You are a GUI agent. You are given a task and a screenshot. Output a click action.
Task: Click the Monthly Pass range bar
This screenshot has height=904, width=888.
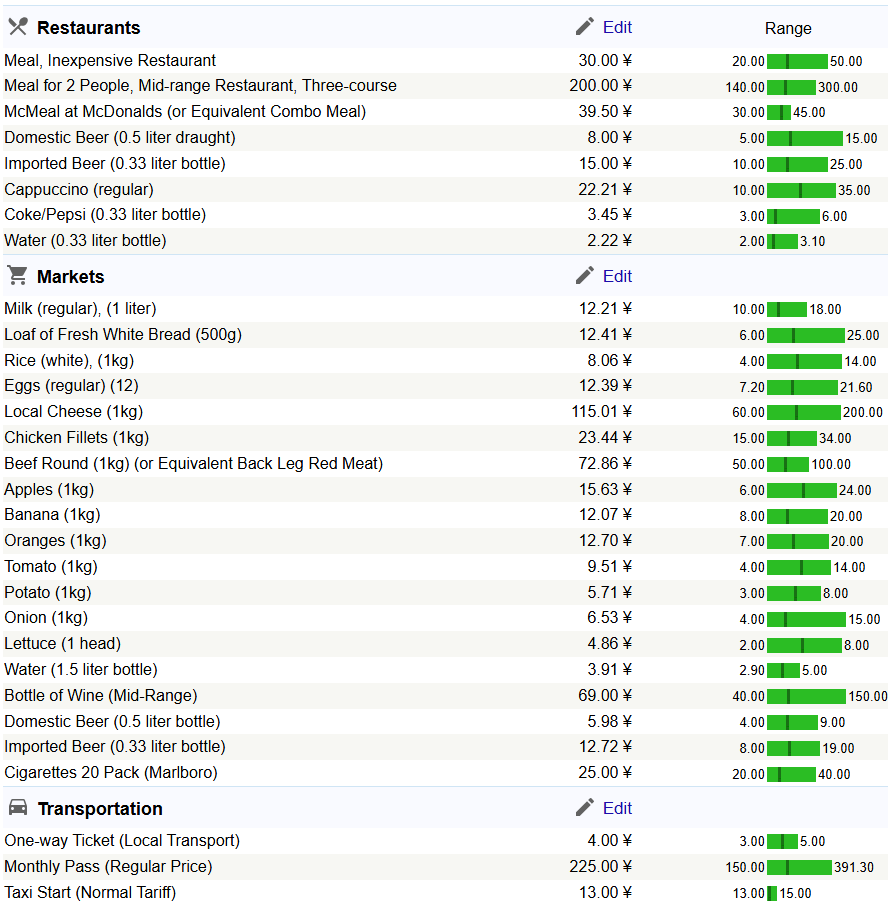(x=799, y=867)
